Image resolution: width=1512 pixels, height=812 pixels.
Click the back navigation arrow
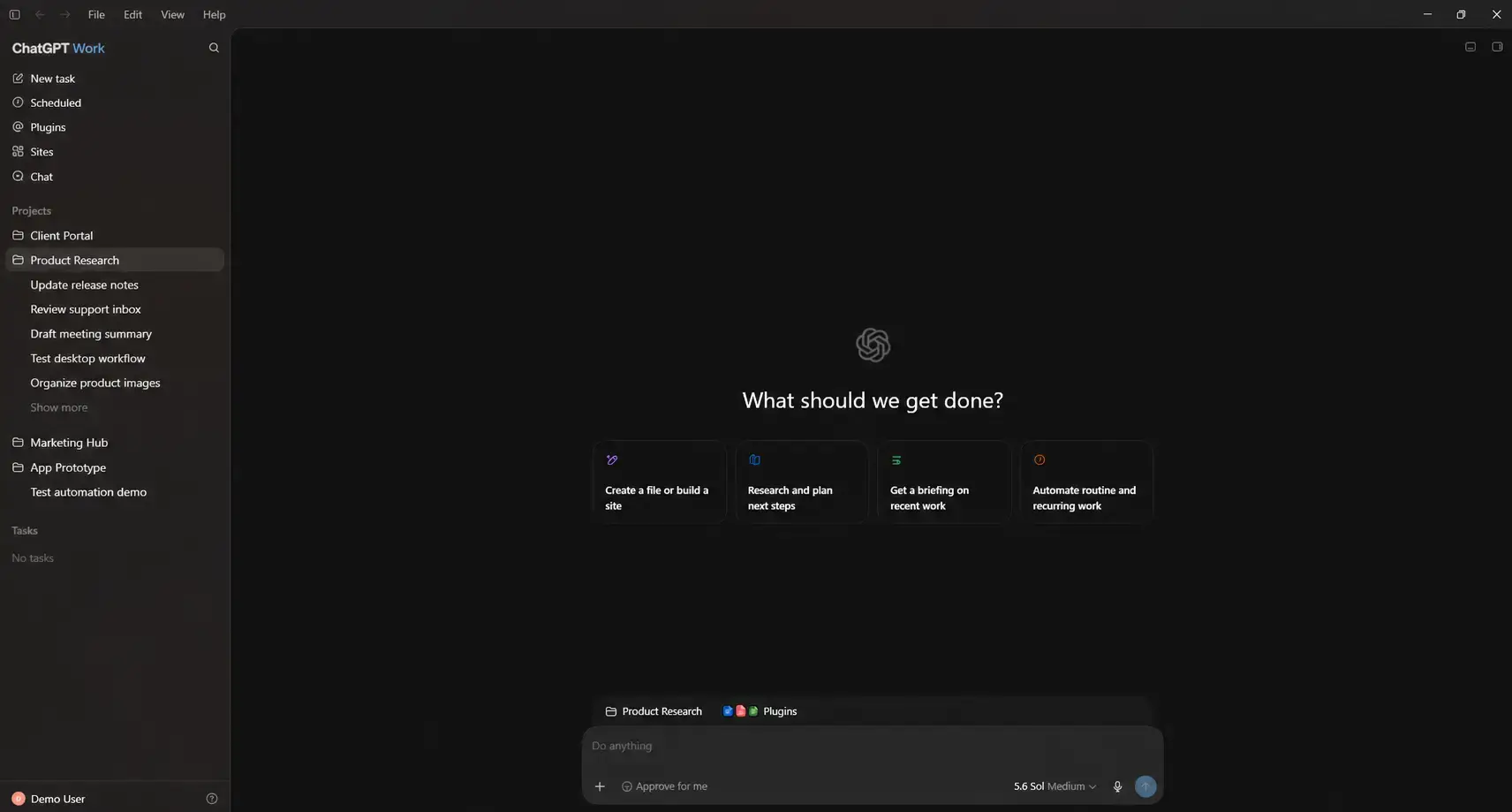click(x=40, y=14)
